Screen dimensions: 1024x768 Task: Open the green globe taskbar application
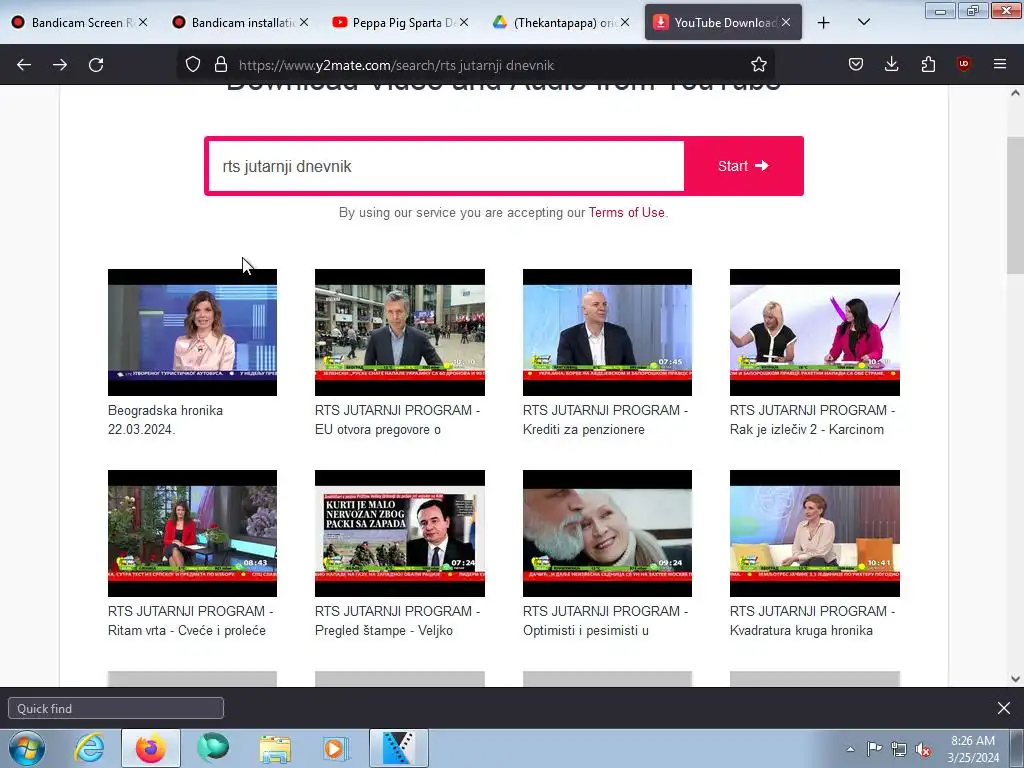point(213,748)
